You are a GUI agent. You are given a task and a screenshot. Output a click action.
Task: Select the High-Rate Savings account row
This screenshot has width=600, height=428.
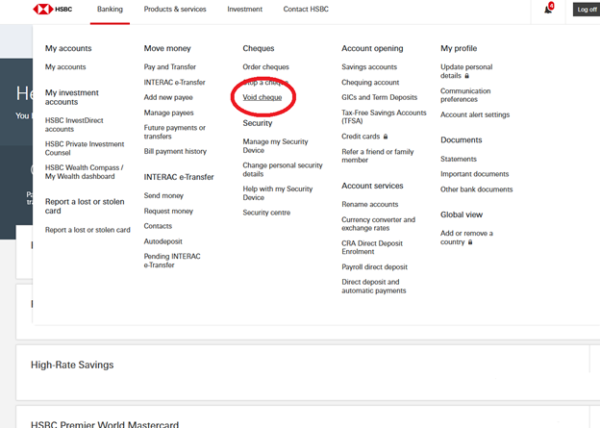coord(300,366)
